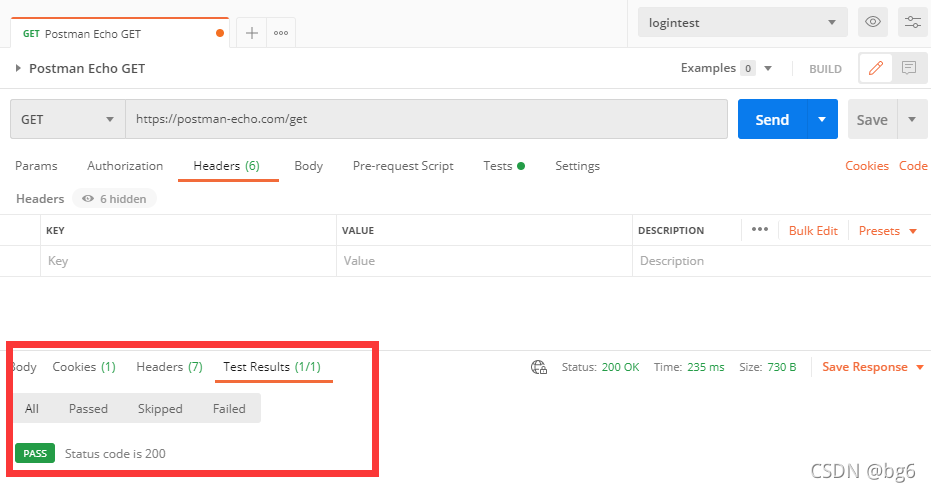Image resolution: width=931 pixels, height=492 pixels.
Task: Switch to the Params tab
Action: 36,166
